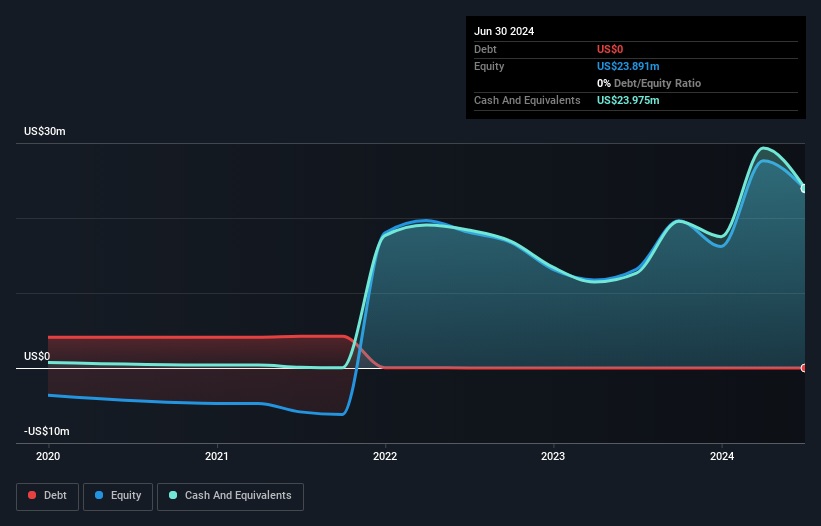Image resolution: width=821 pixels, height=526 pixels.
Task: Click the teal Cash And Equivalents dot
Action: [173, 495]
